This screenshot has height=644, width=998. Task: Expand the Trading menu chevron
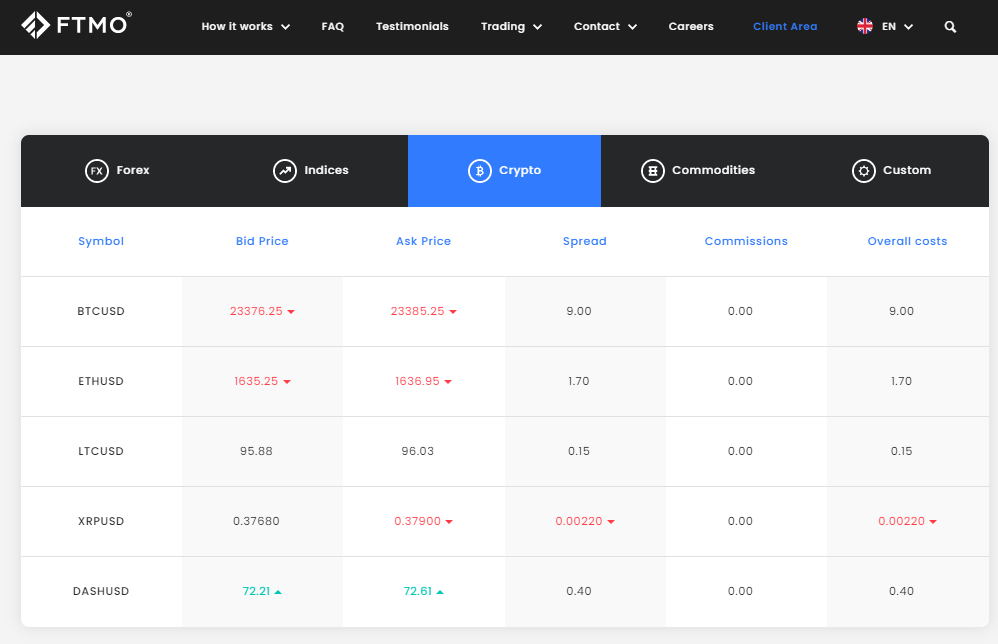click(x=537, y=27)
